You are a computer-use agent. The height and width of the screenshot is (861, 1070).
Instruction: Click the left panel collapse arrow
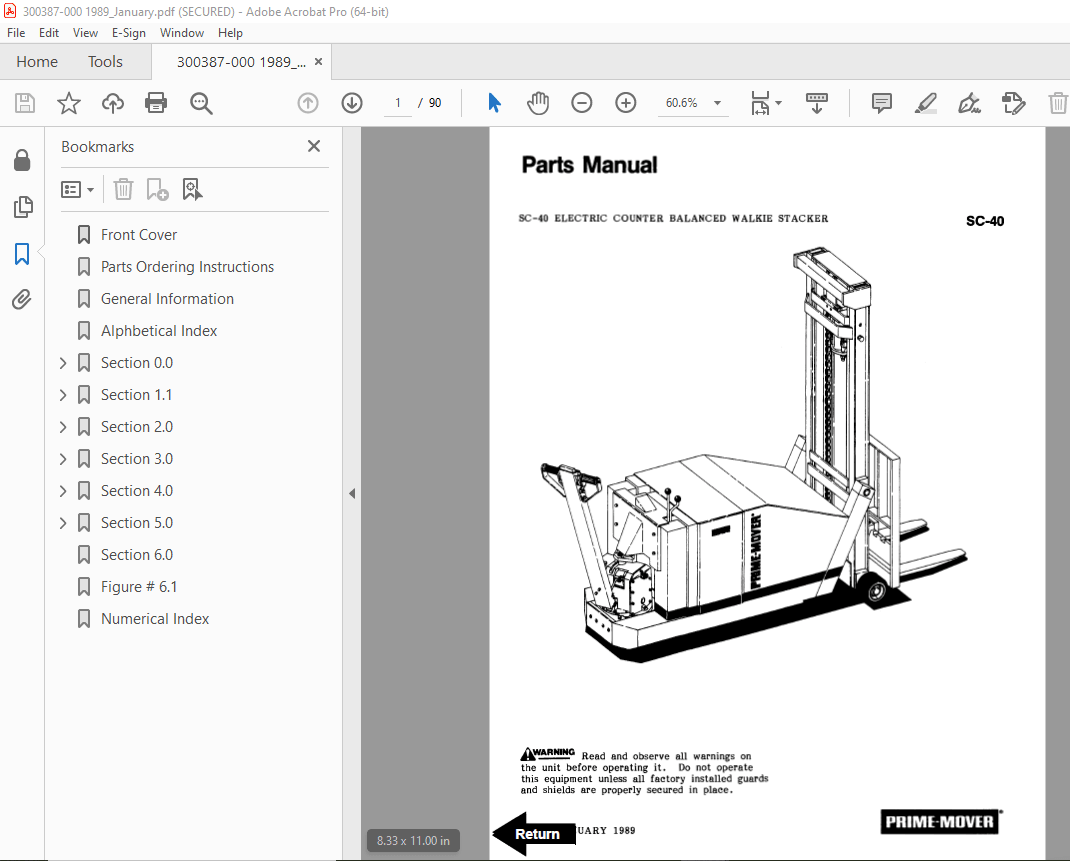tap(351, 492)
